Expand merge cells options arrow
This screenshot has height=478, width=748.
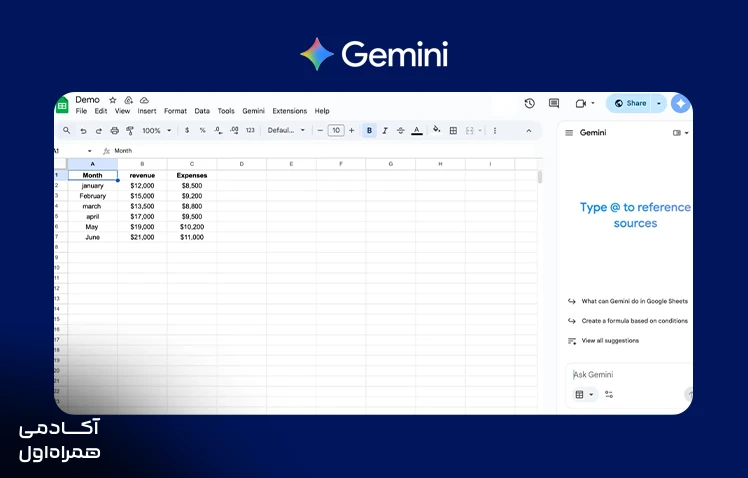tap(480, 130)
